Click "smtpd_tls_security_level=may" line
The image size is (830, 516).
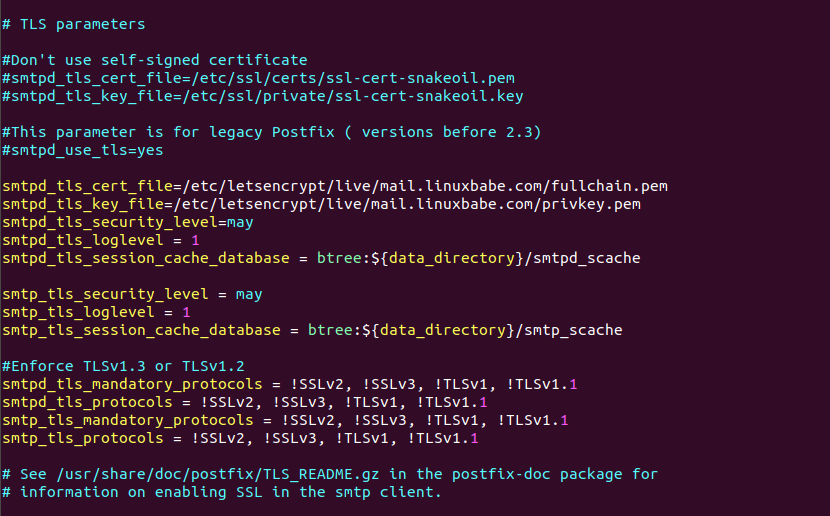click(128, 222)
